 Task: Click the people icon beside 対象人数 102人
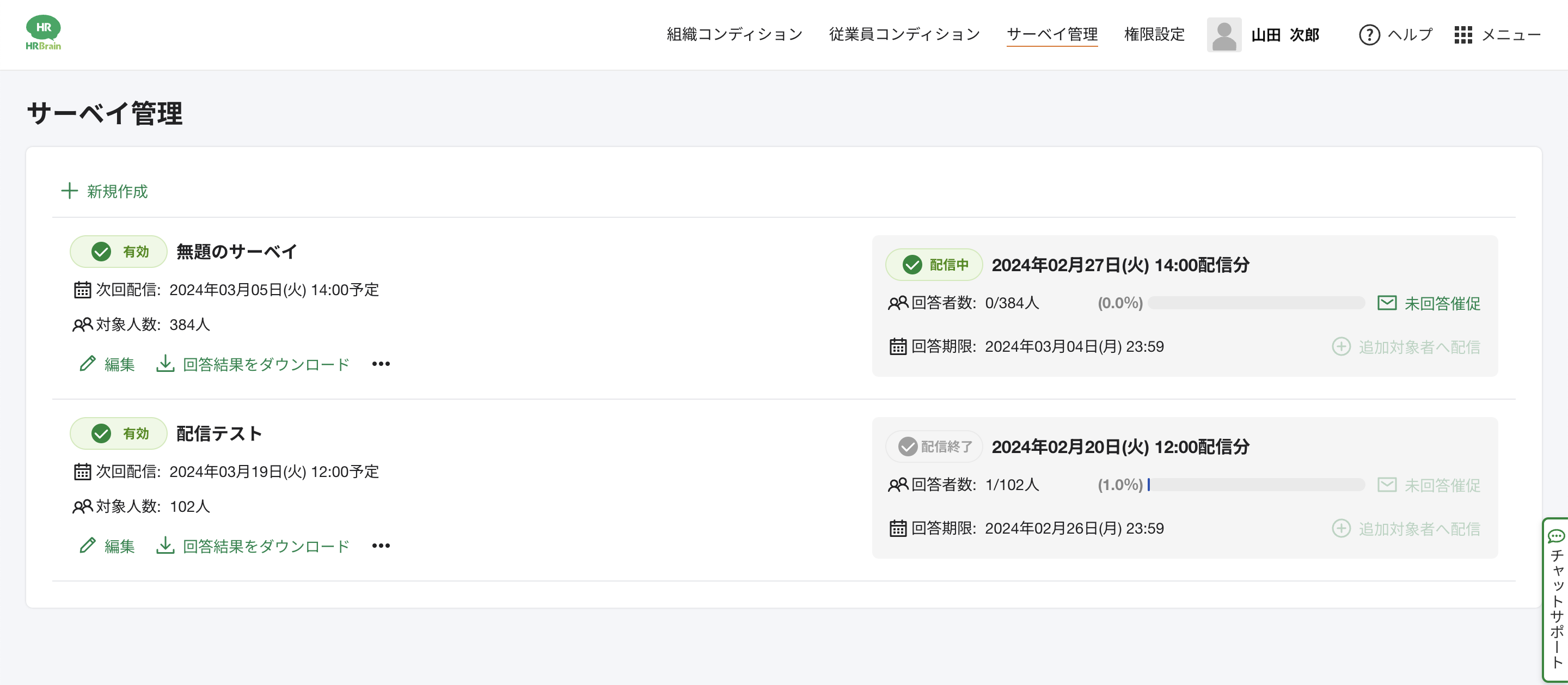pyautogui.click(x=82, y=506)
